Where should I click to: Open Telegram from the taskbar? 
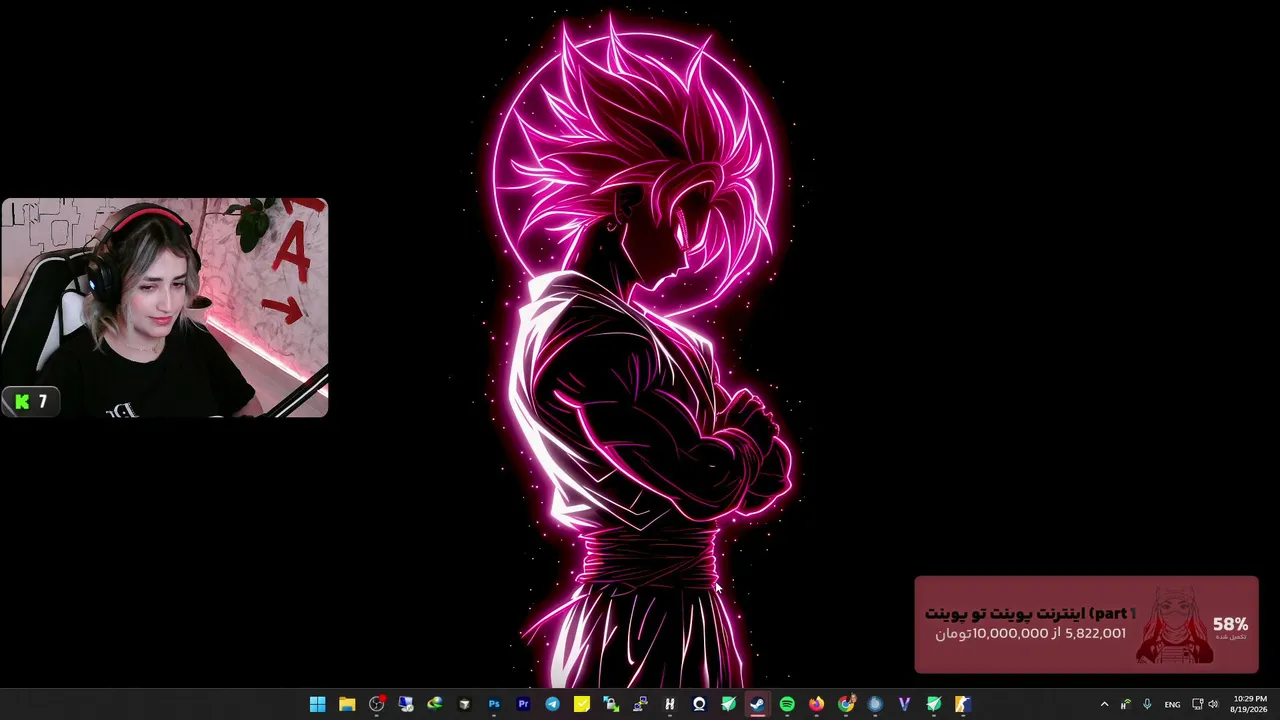tap(552, 704)
